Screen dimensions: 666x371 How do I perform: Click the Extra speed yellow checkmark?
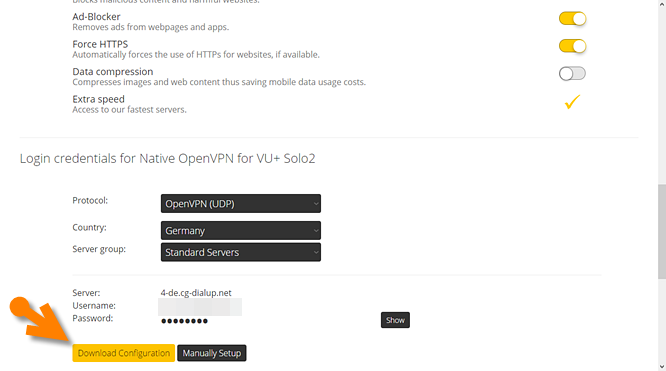[x=572, y=102]
